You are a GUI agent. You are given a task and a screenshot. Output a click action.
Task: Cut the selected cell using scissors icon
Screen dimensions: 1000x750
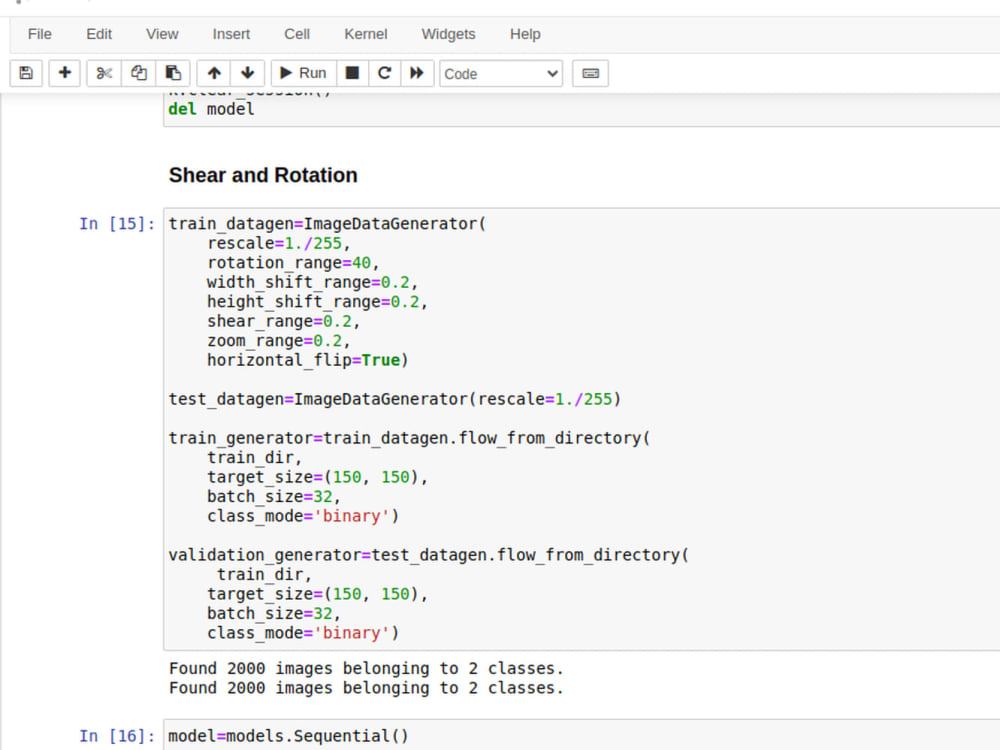(x=103, y=72)
